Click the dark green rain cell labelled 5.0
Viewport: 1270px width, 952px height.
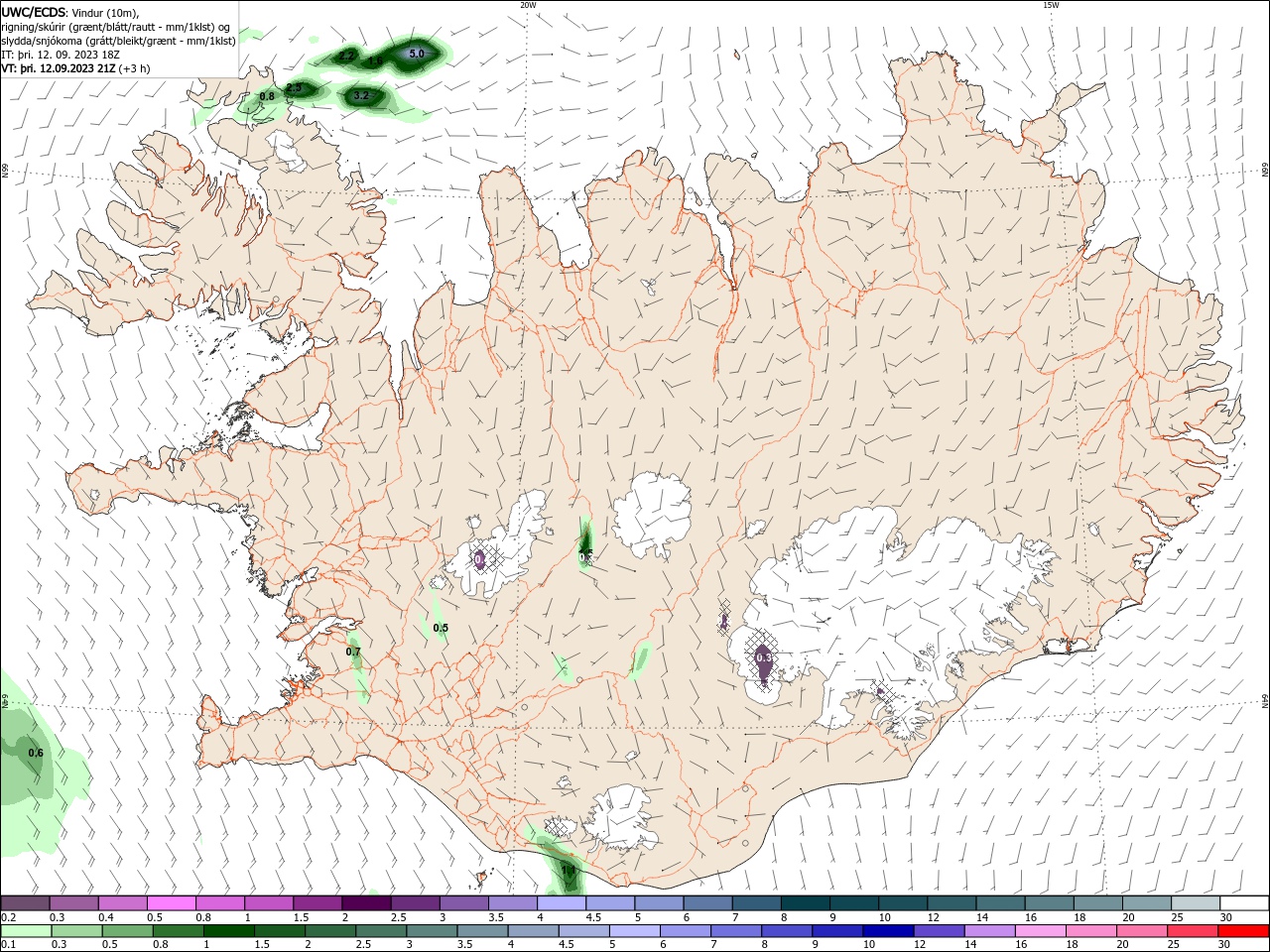[x=415, y=57]
